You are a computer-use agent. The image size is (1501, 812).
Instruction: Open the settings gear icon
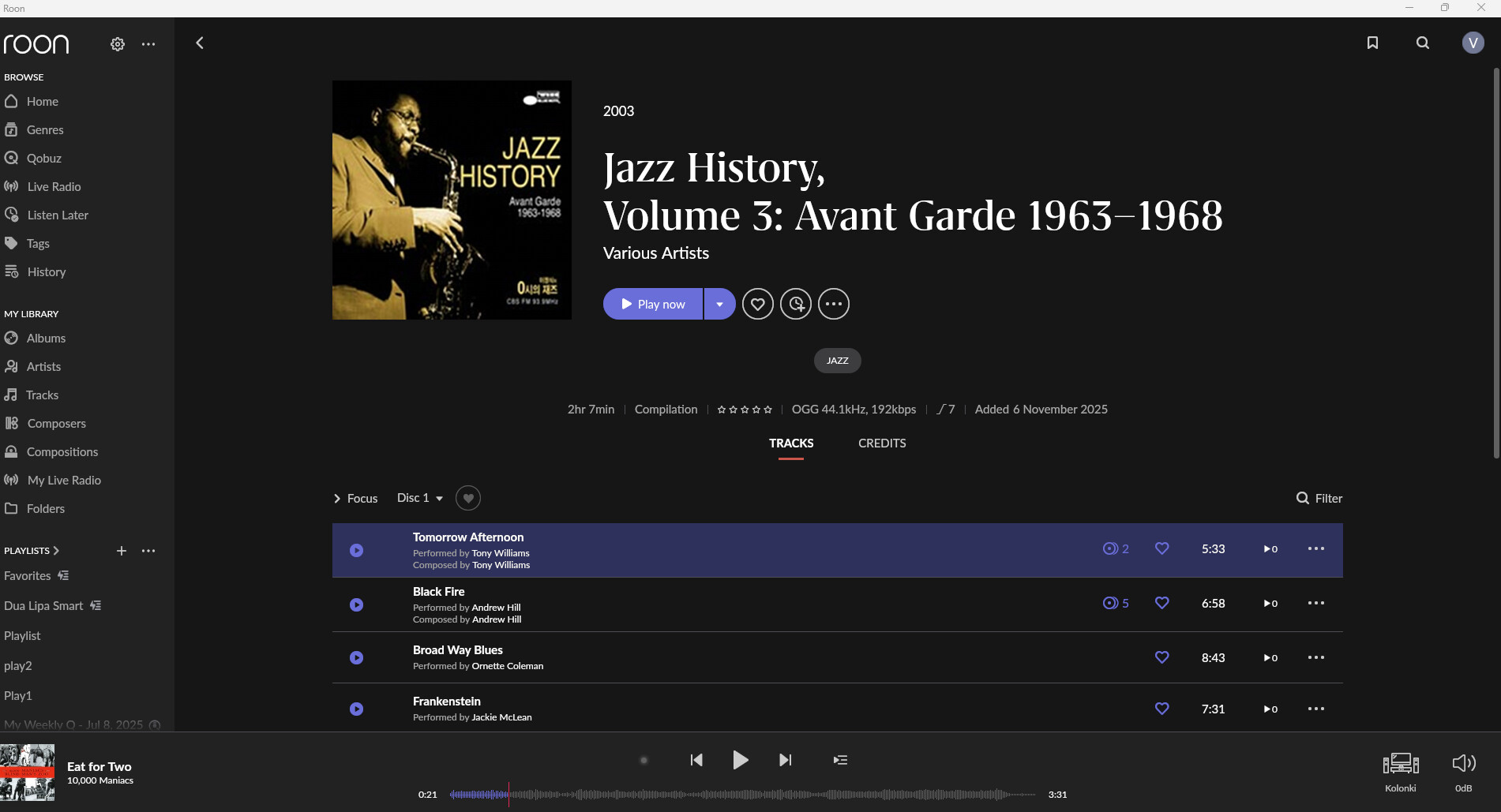[x=118, y=44]
